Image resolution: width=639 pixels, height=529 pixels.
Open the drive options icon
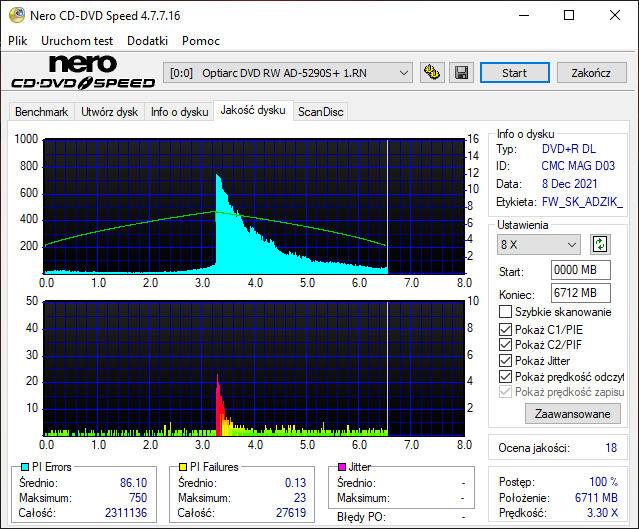coord(432,73)
